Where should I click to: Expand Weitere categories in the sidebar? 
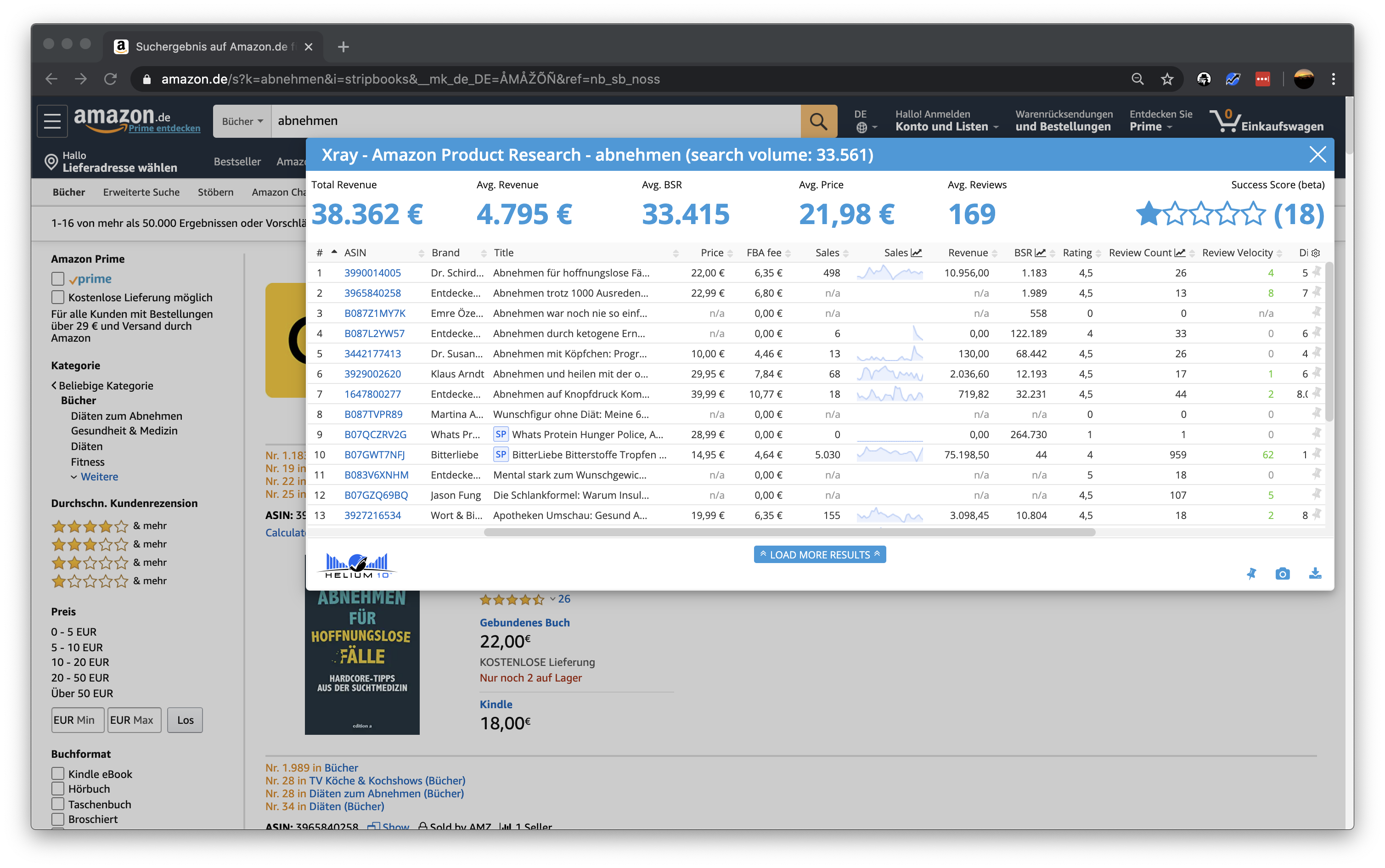pos(99,477)
